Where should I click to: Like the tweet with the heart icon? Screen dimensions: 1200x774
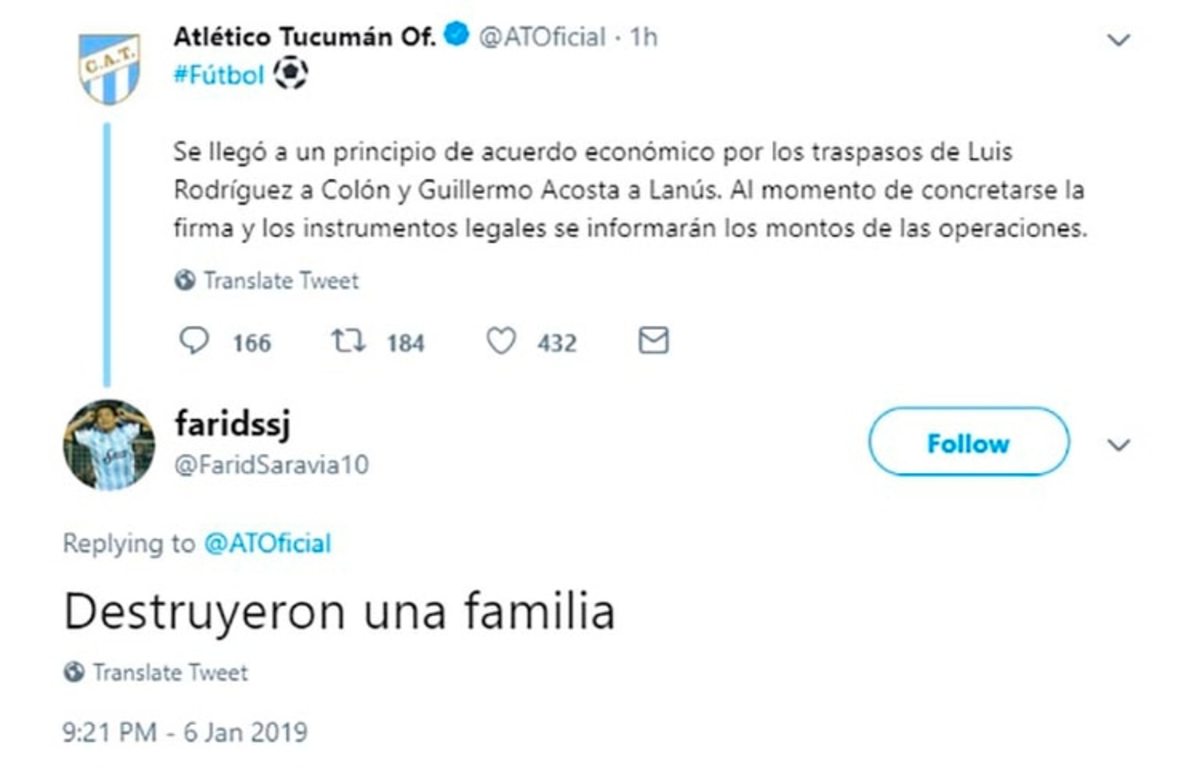coord(500,342)
